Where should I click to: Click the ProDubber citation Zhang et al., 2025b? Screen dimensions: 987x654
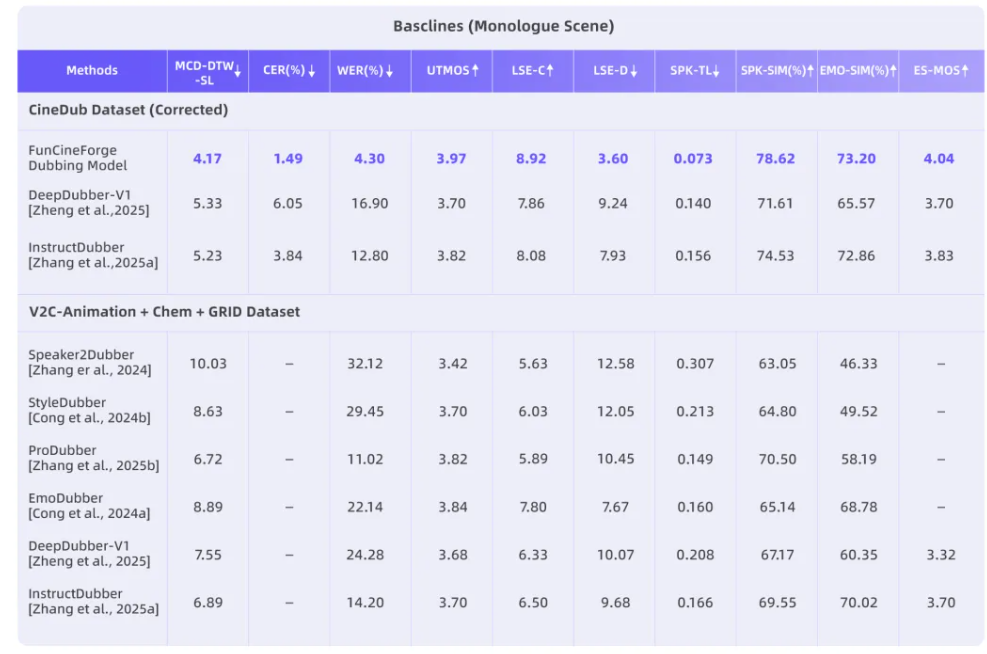point(93,465)
